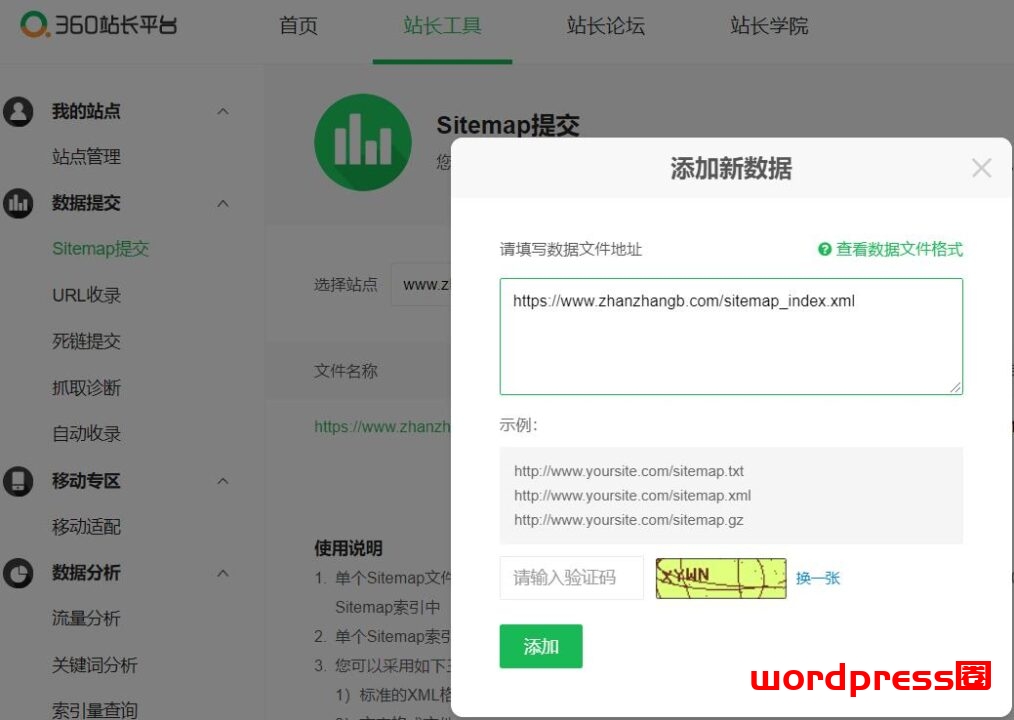Open URL收录 in the sidebar
Viewport: 1014px width, 720px height.
[87, 295]
